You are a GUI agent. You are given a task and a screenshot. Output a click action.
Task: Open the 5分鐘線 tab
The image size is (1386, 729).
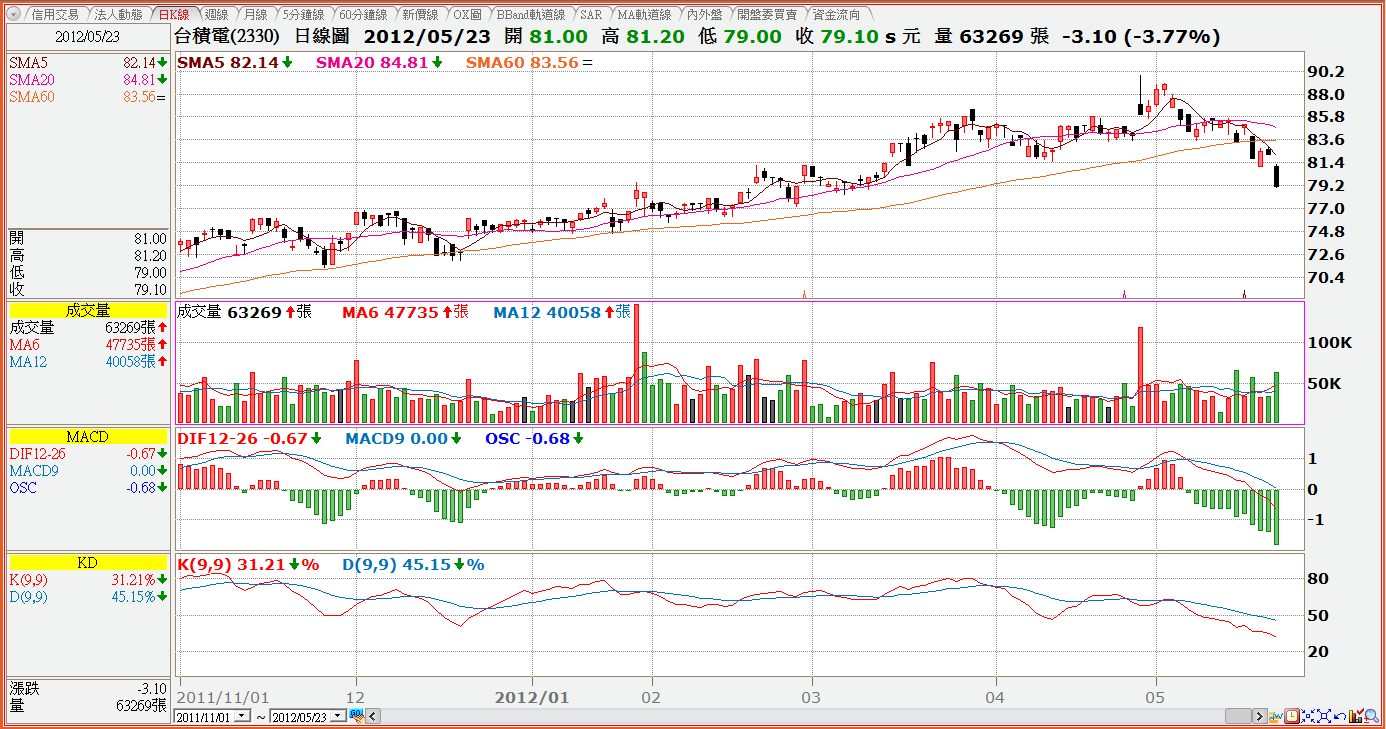(302, 15)
